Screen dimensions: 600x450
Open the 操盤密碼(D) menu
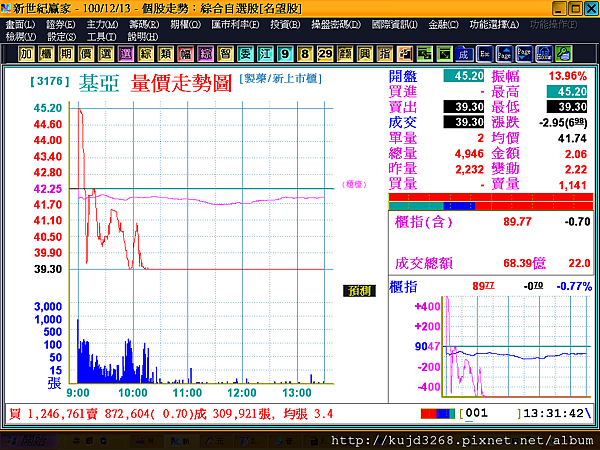[x=336, y=25]
